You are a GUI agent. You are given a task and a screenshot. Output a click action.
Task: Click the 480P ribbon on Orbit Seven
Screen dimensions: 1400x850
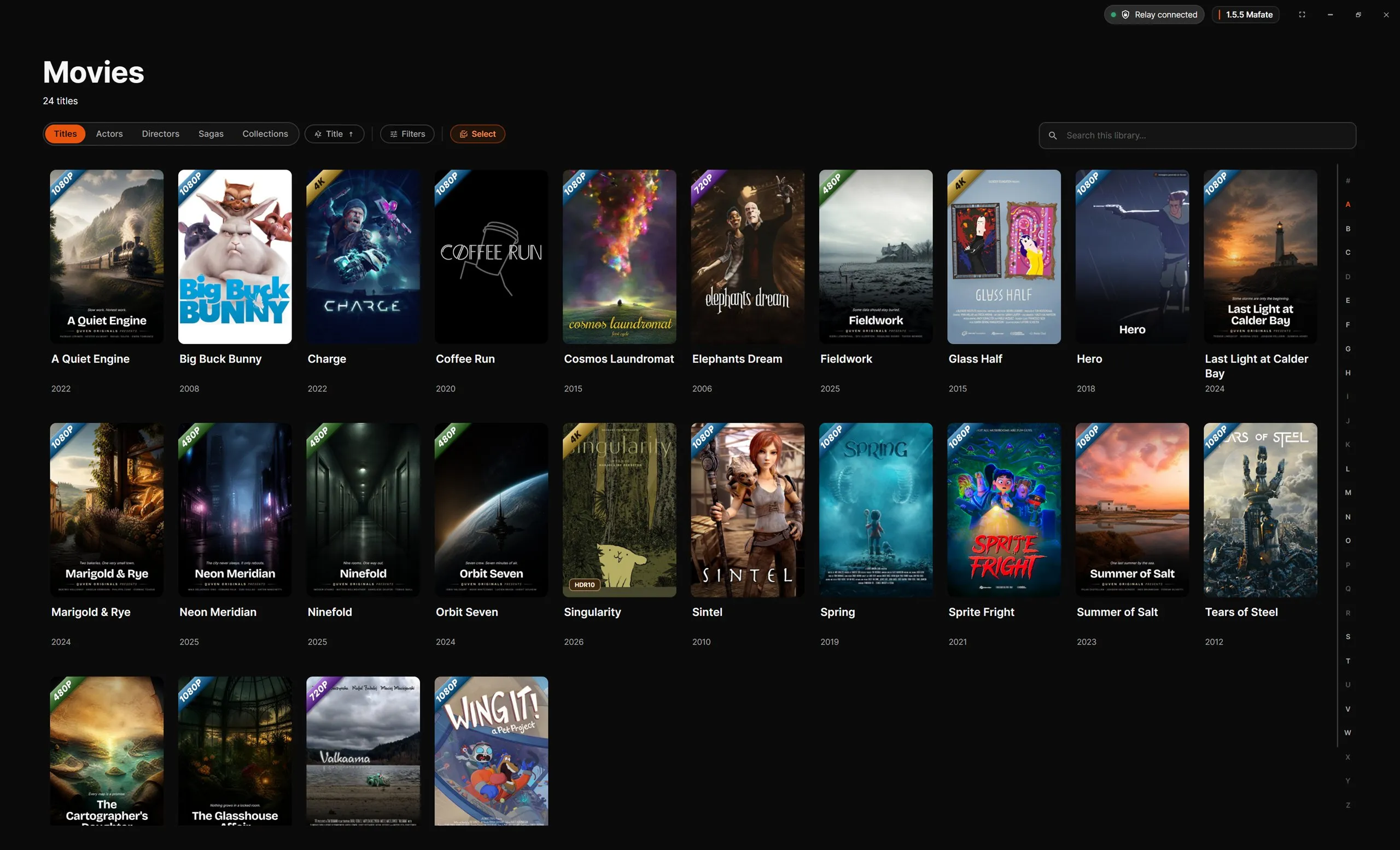pyautogui.click(x=448, y=436)
